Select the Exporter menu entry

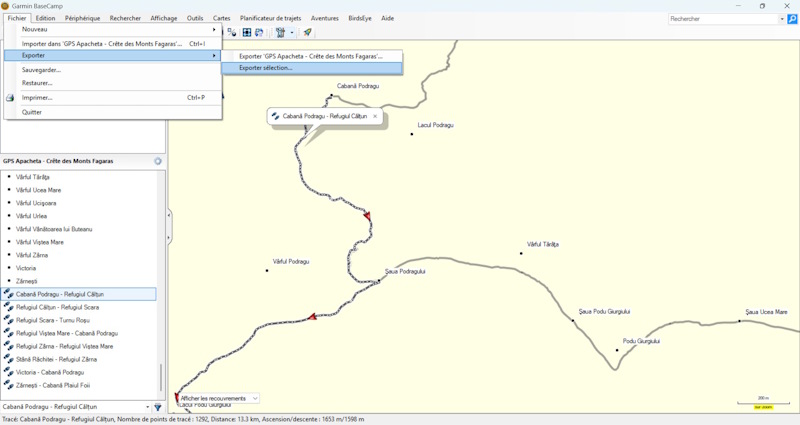click(113, 55)
